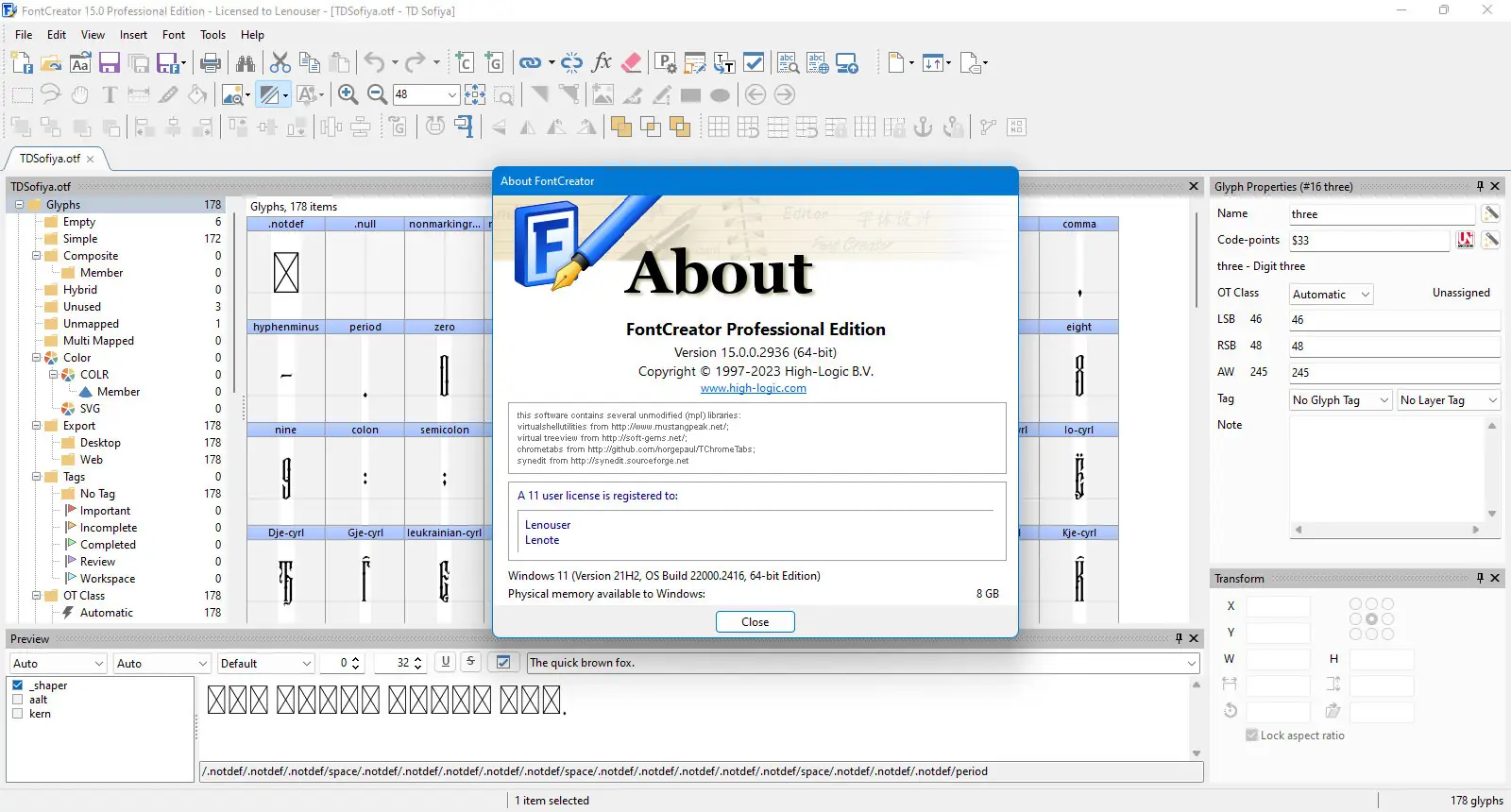Image resolution: width=1511 pixels, height=812 pixels.
Task: Click the Find binoculars icon
Action: (246, 63)
